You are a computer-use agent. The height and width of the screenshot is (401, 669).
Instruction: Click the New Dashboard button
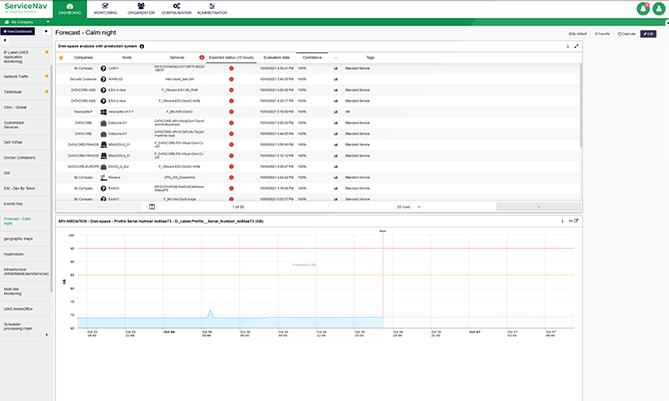[x=18, y=31]
